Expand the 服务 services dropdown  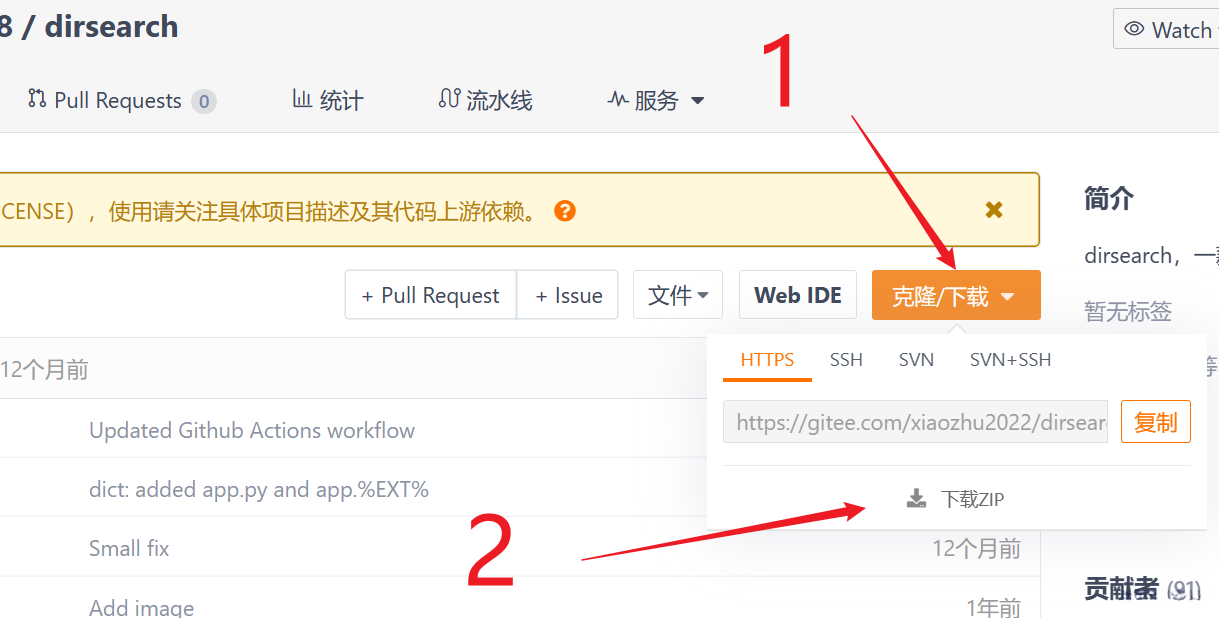tap(656, 100)
